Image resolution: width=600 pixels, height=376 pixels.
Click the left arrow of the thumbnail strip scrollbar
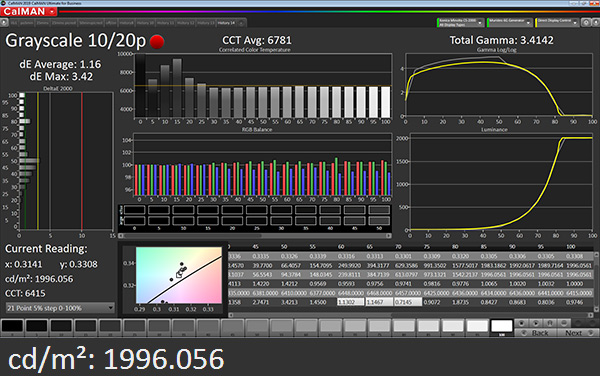pyautogui.click(x=121, y=236)
